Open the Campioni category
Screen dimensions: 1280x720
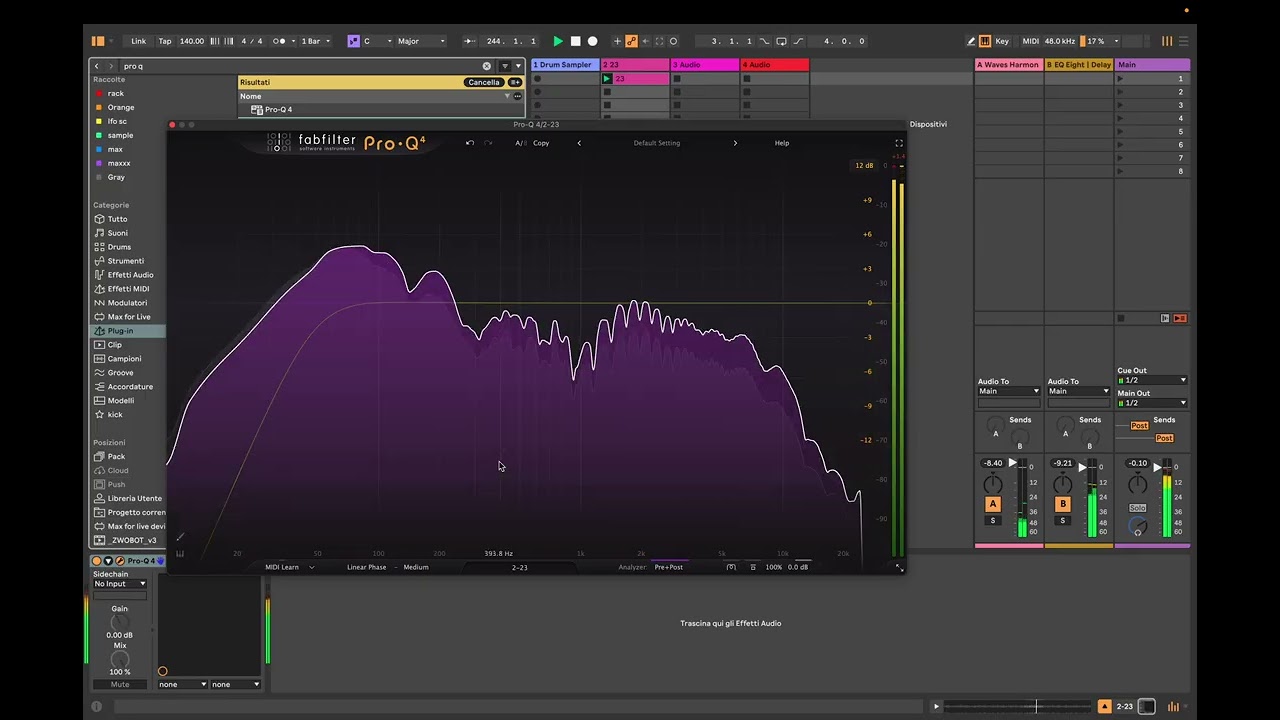[x=125, y=359]
